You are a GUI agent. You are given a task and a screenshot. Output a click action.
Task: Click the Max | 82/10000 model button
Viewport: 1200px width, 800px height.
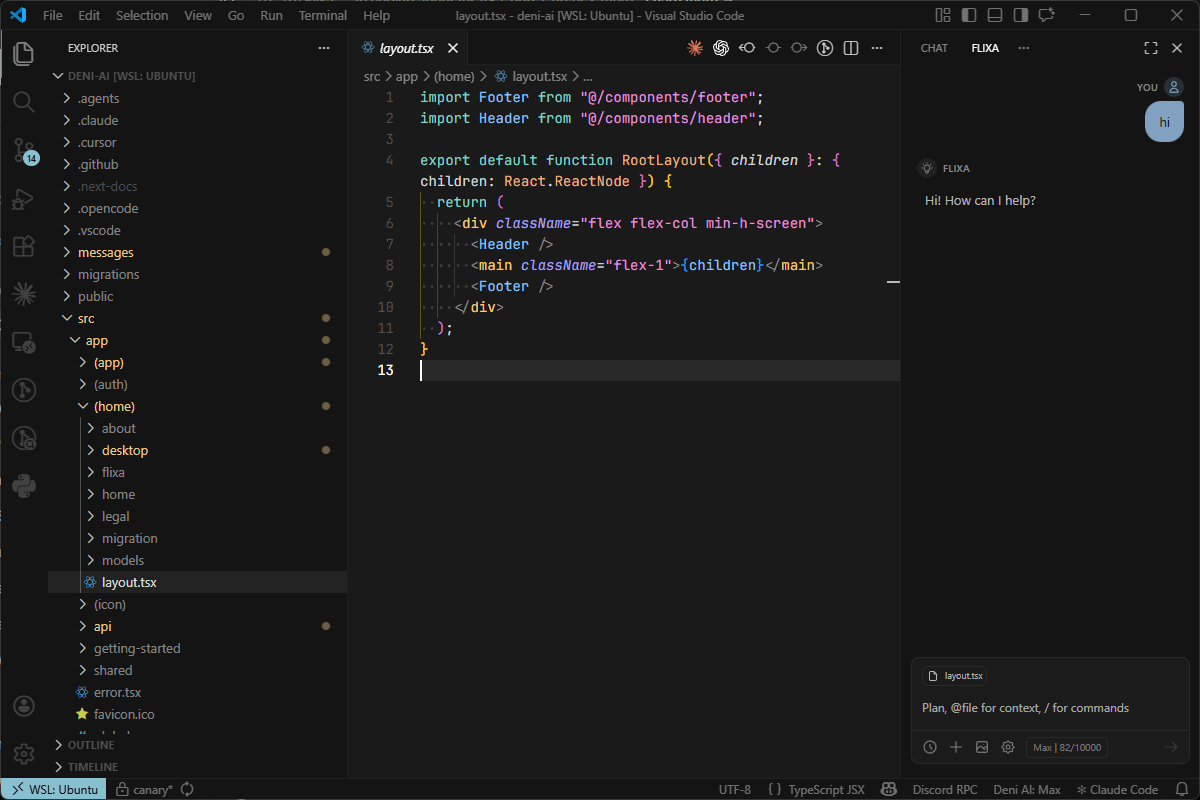tap(1066, 747)
